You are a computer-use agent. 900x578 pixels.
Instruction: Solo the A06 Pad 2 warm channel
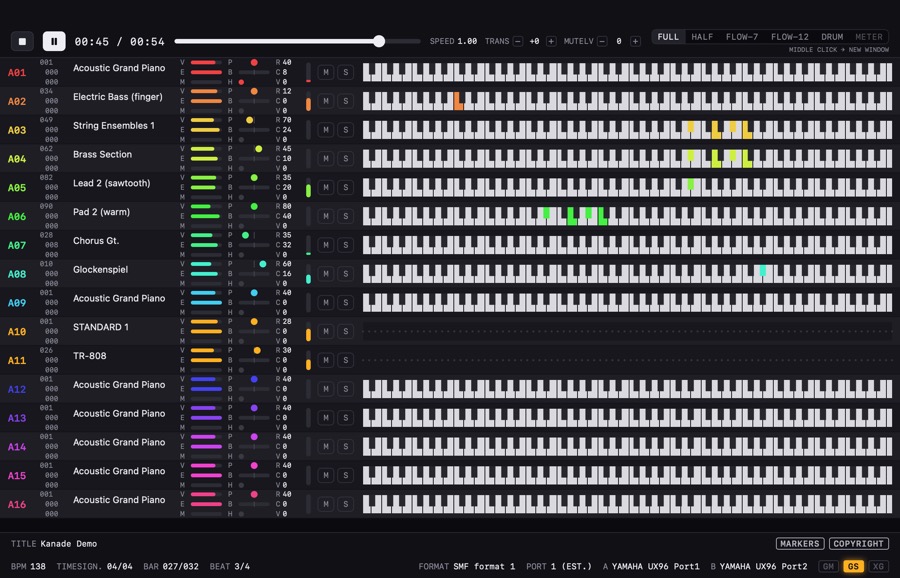pyautogui.click(x=346, y=216)
